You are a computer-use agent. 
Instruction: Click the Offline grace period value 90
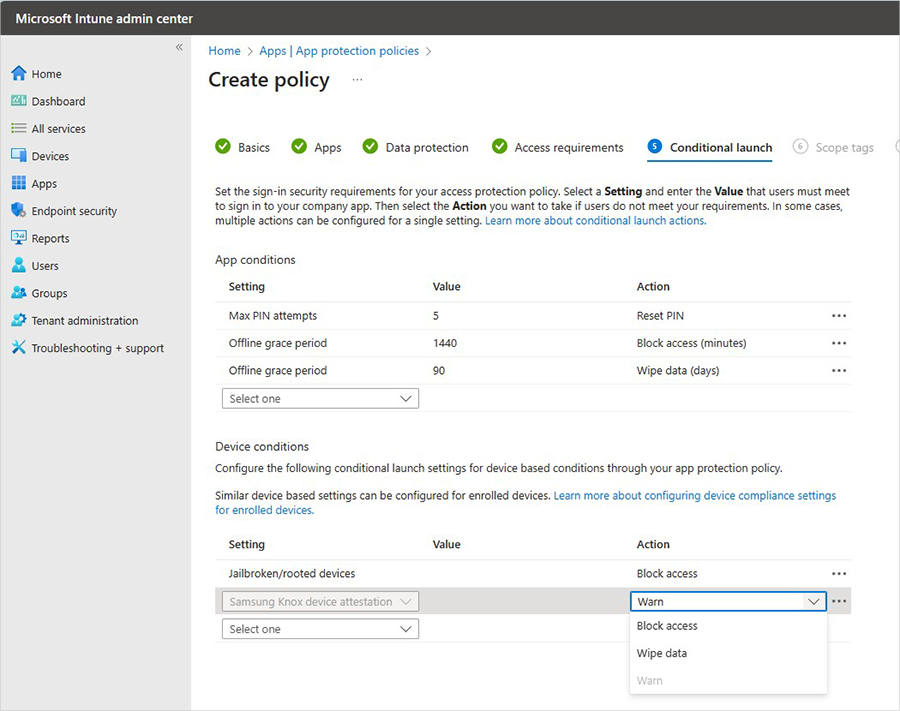[x=439, y=371]
